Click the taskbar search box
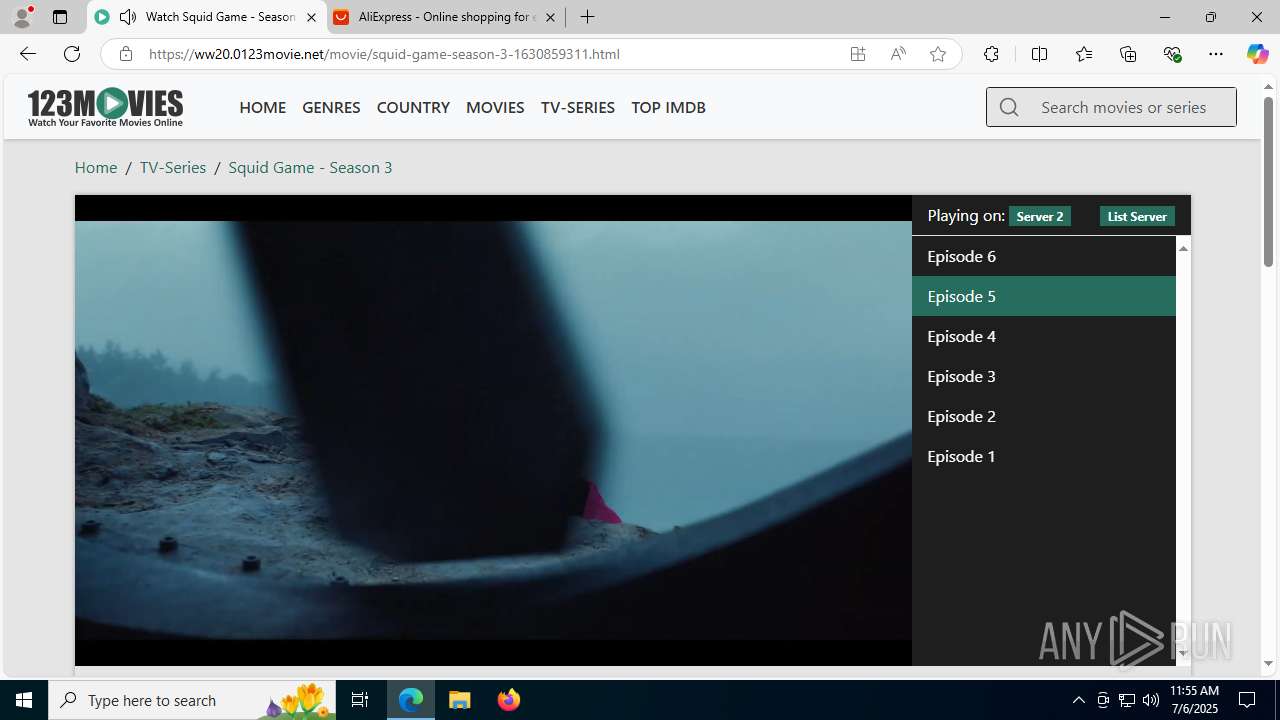The width and height of the screenshot is (1280, 720). 192,700
